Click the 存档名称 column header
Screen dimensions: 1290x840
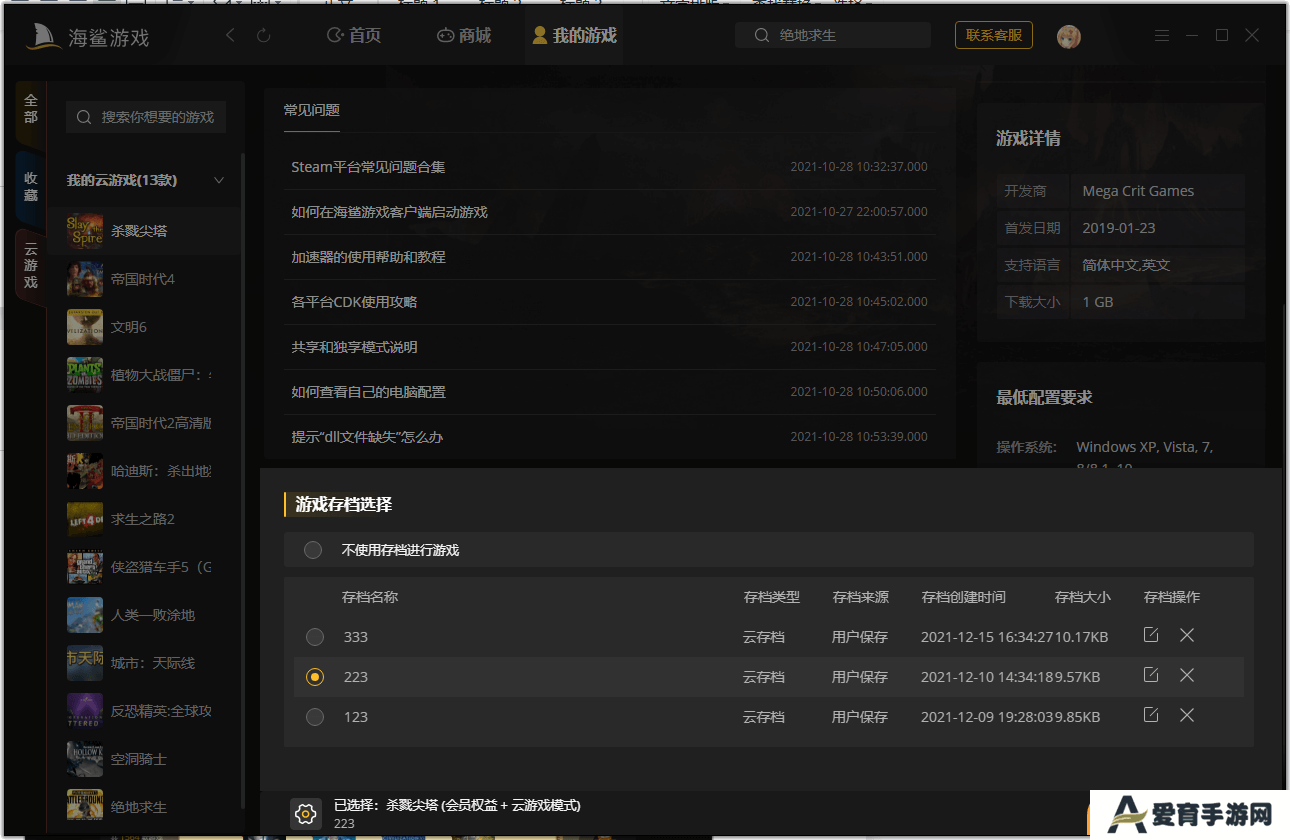[x=370, y=597]
